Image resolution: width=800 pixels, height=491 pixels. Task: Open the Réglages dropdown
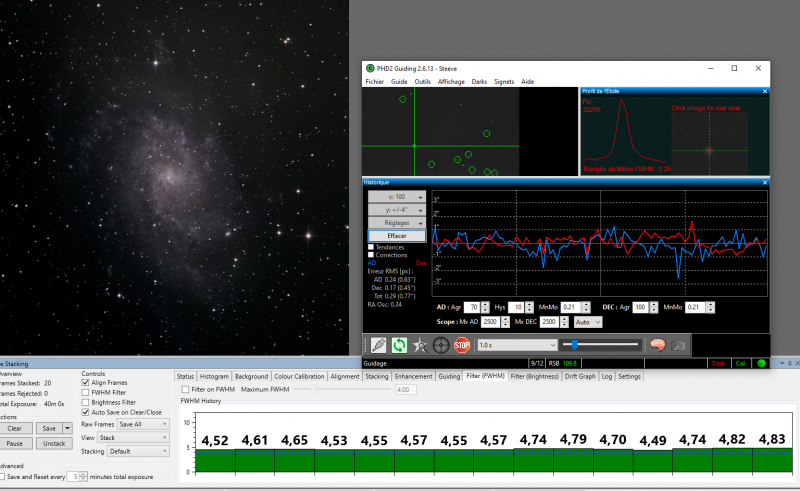click(397, 223)
